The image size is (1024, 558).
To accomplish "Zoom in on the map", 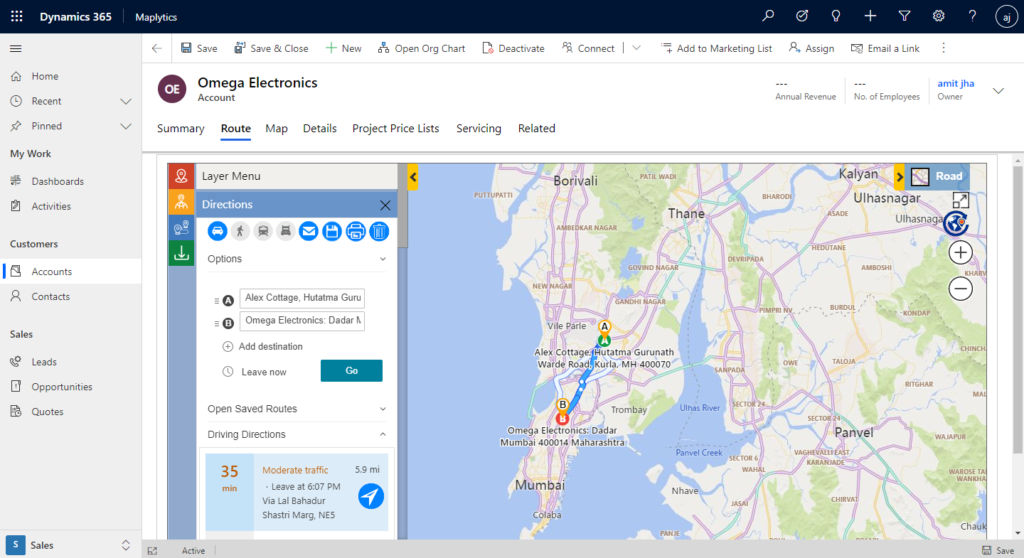I will (961, 253).
